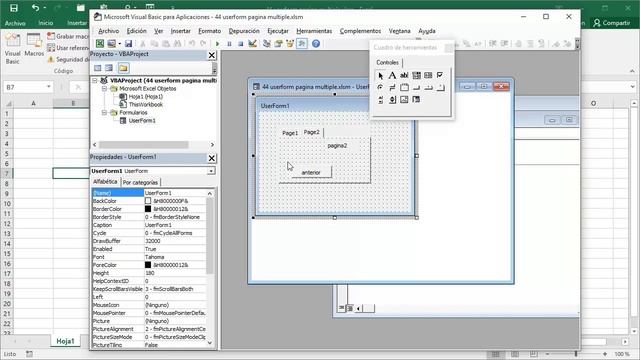Open the Archivo menu in the VBA editor
640x360 pixels.
click(x=109, y=31)
